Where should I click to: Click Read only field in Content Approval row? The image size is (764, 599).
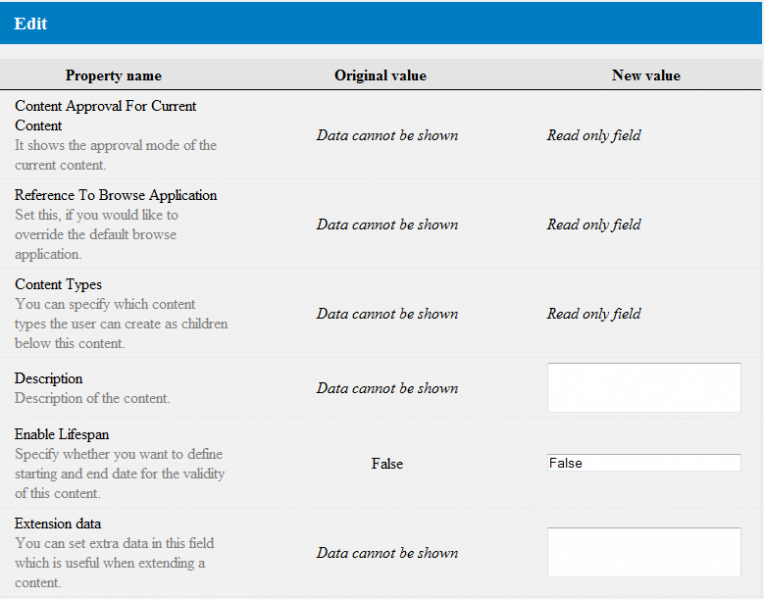click(x=593, y=135)
